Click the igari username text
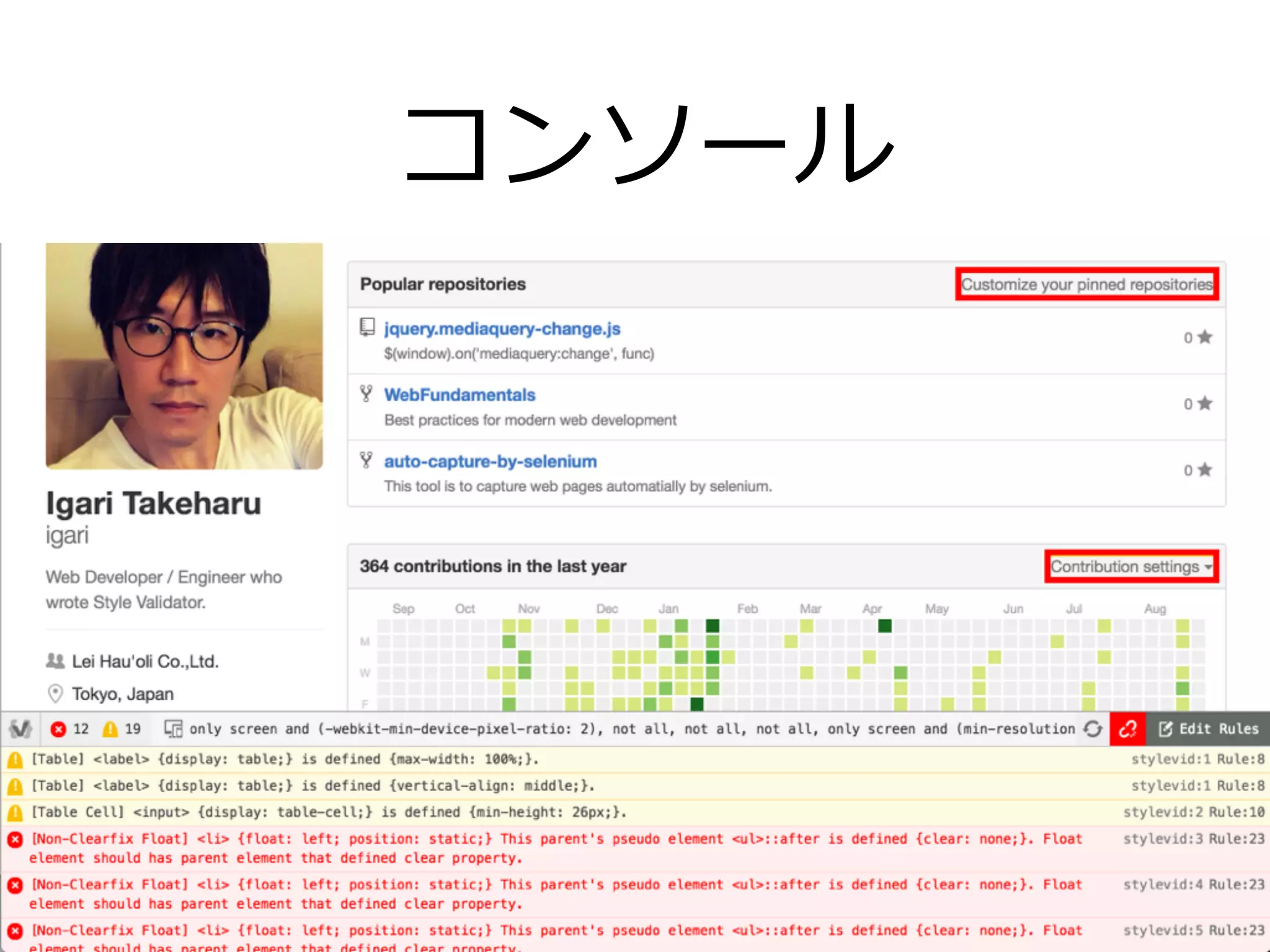Screen dimensions: 1270x952 click(67, 535)
